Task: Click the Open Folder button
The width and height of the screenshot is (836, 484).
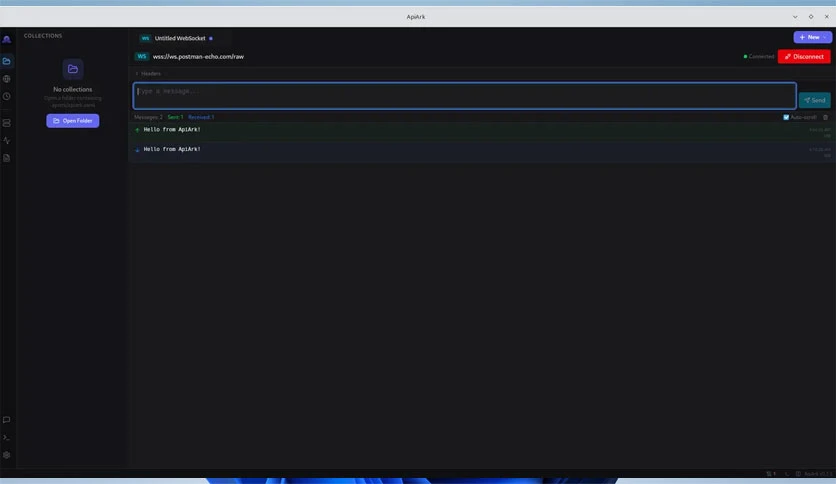Action: pos(73,121)
